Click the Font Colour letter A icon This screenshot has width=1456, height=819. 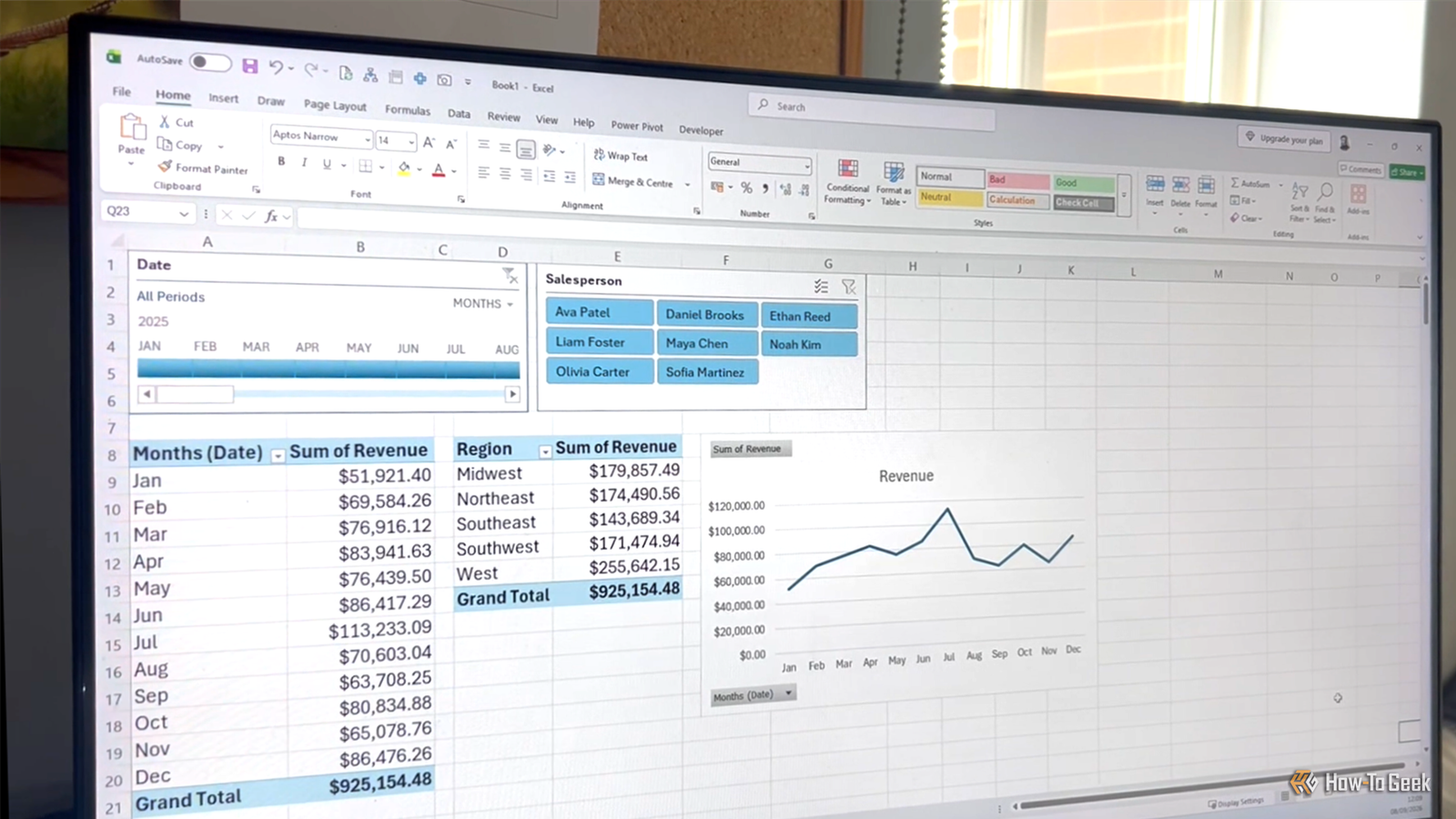tap(439, 169)
